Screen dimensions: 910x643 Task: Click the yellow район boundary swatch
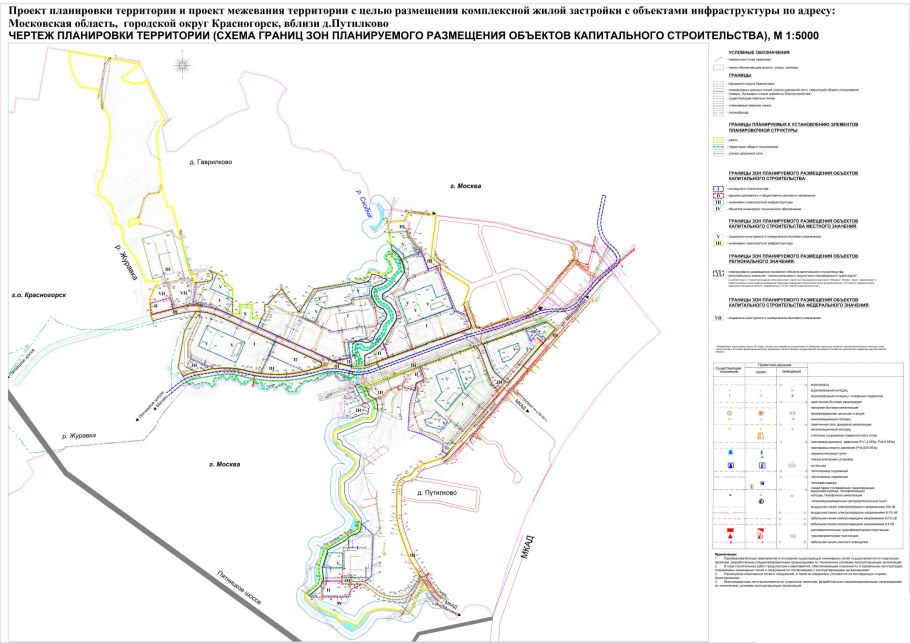pos(717,140)
